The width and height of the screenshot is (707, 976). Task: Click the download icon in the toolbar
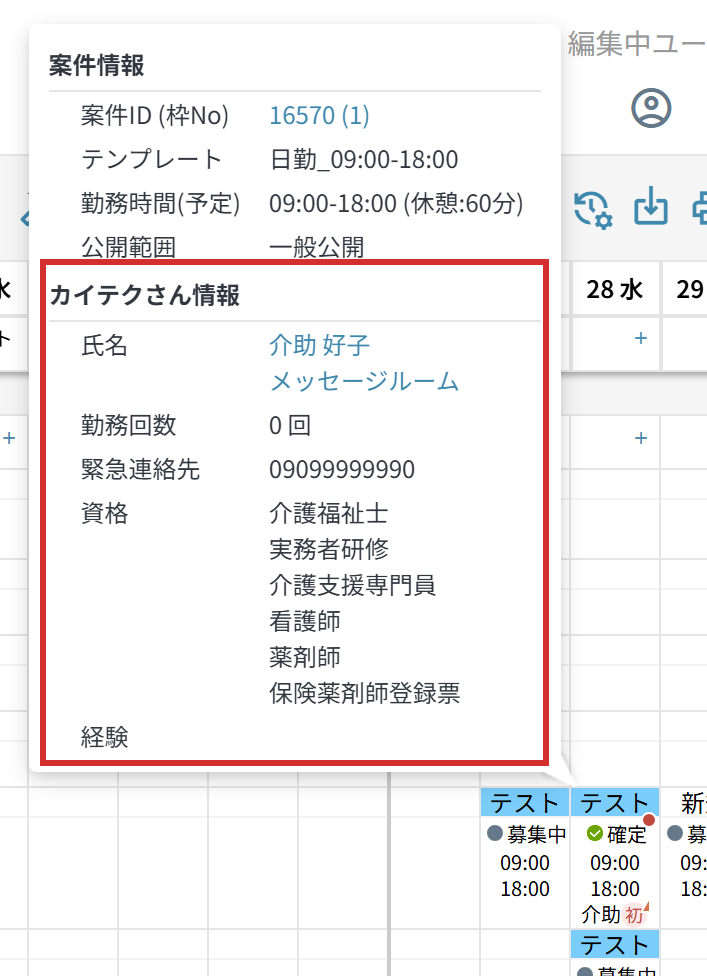(651, 206)
